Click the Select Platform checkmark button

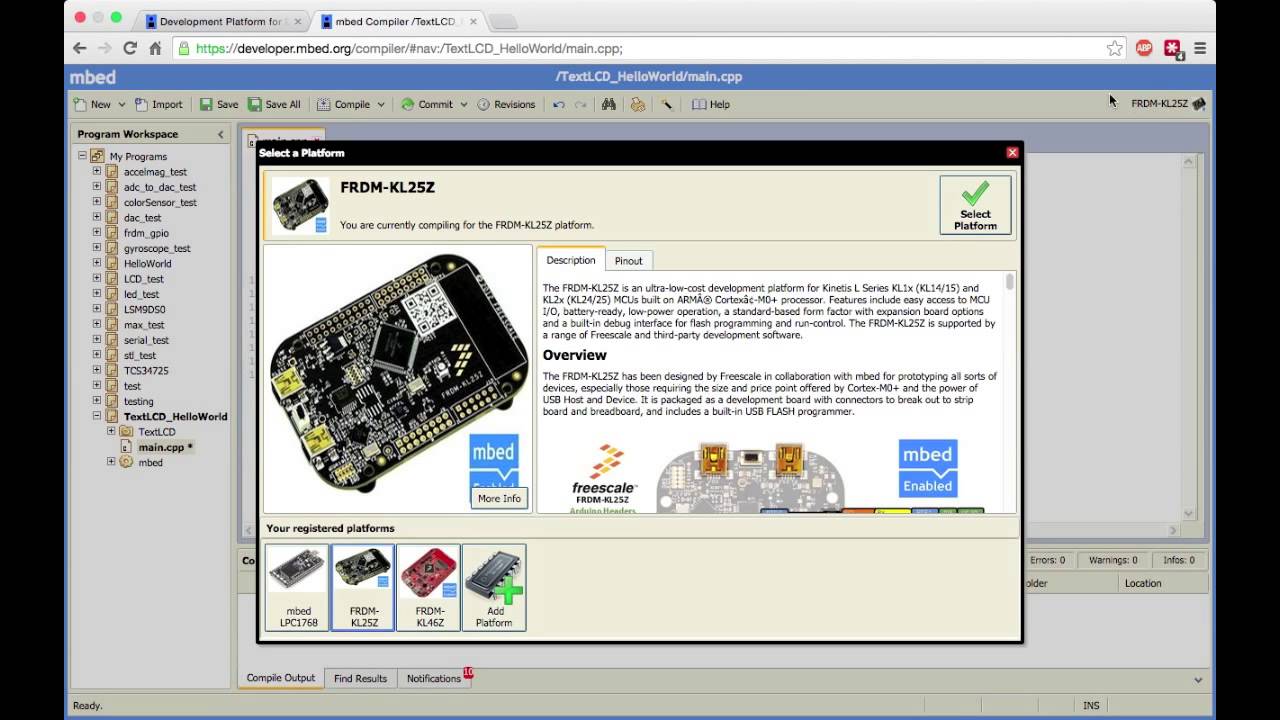(975, 205)
